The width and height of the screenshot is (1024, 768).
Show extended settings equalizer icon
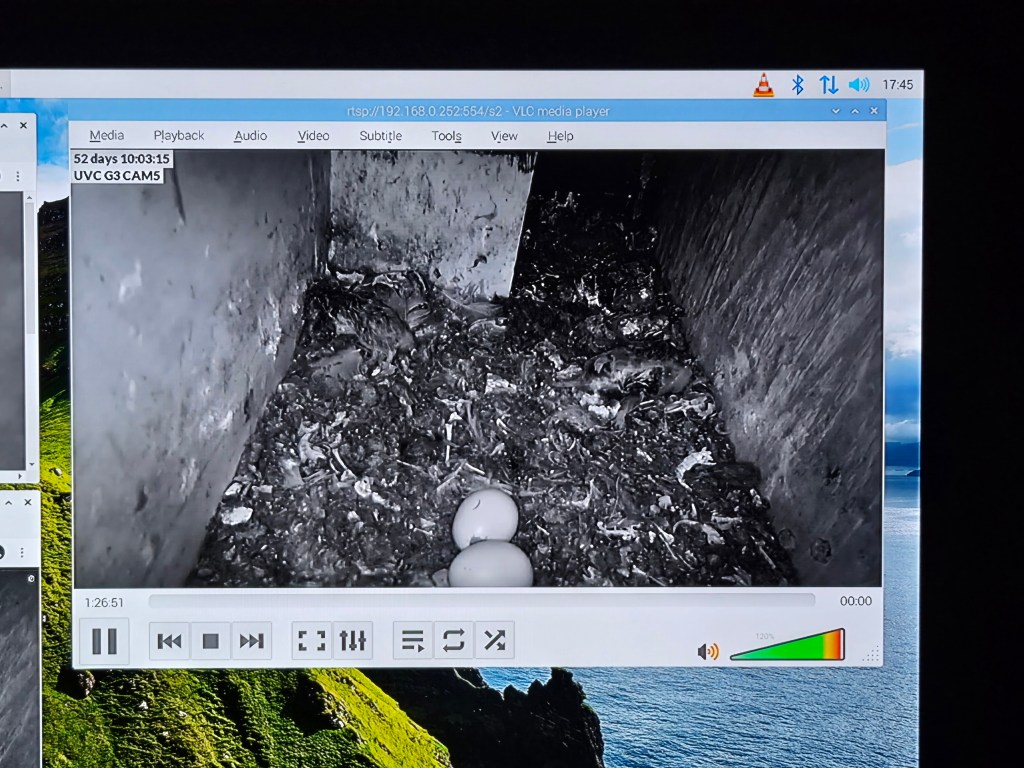tap(352, 641)
